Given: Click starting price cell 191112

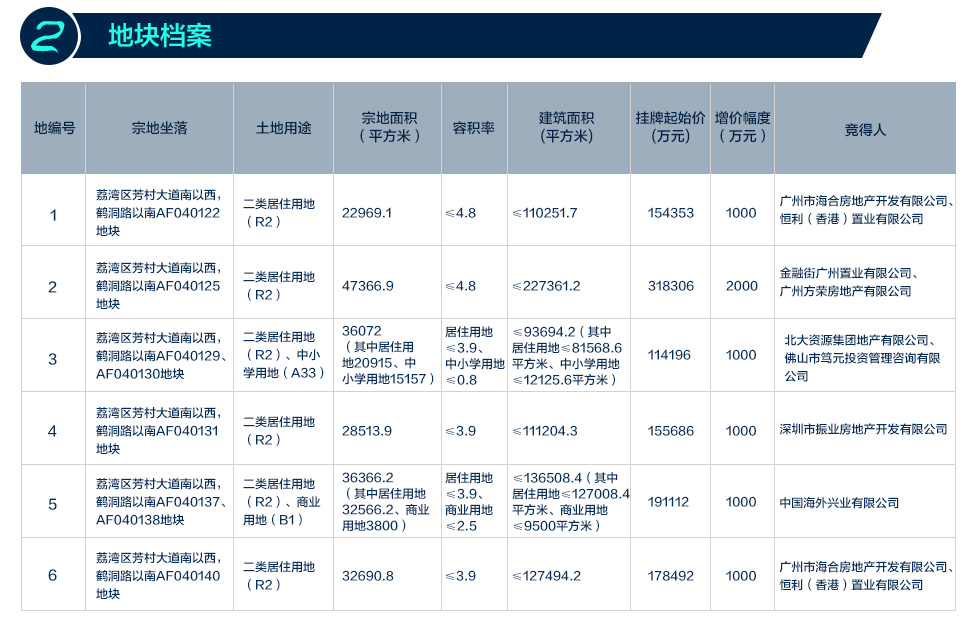Looking at the screenshot, I should [x=670, y=503].
